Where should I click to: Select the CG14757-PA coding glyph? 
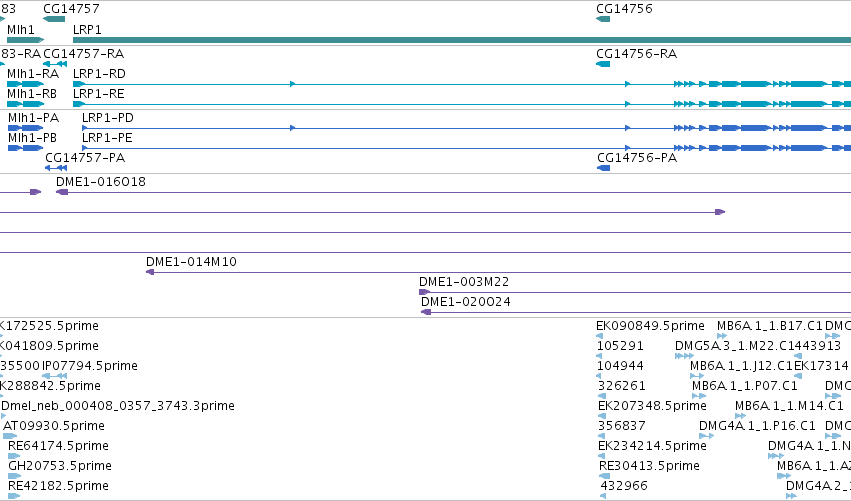[56, 168]
